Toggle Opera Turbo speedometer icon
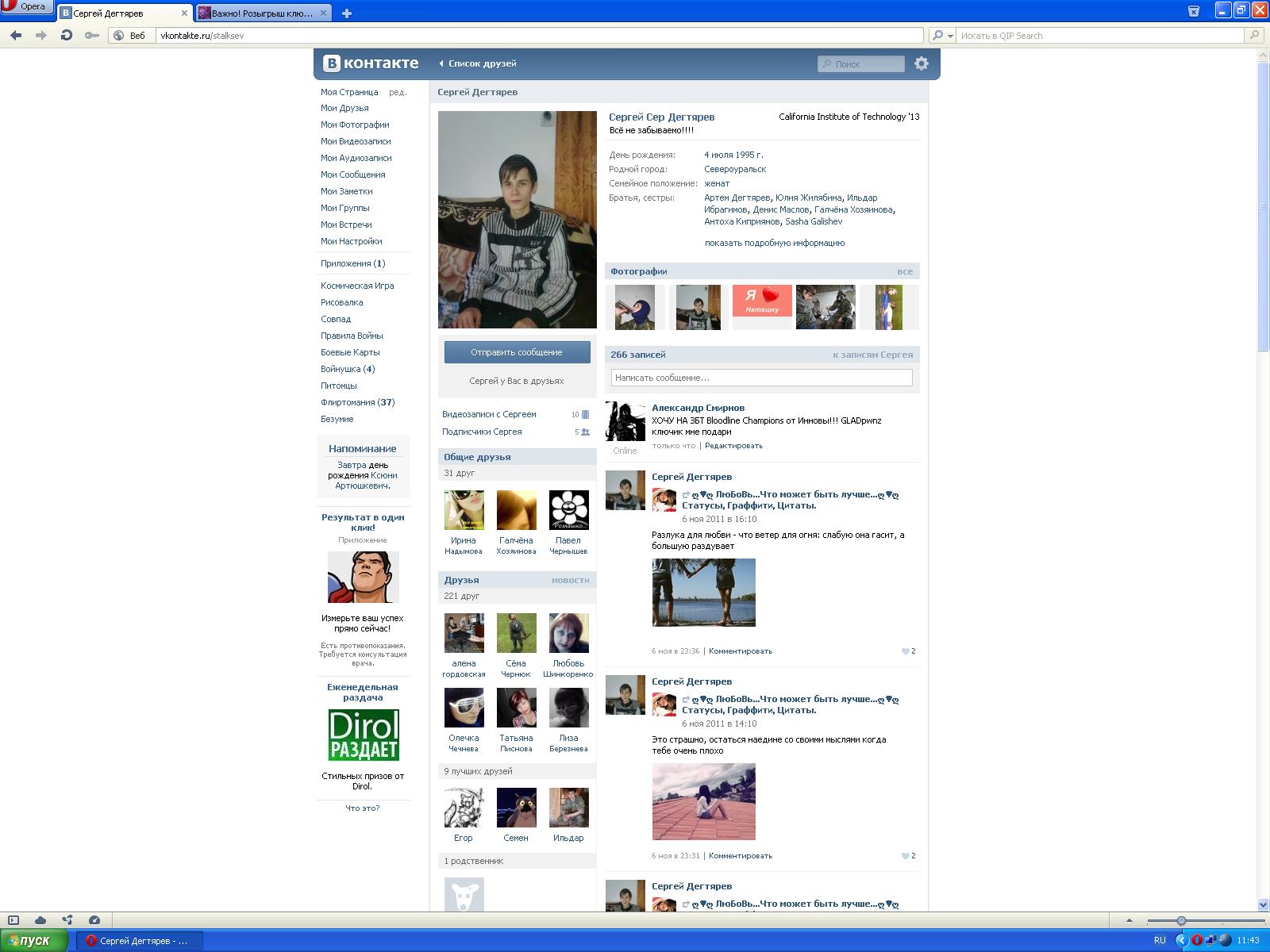This screenshot has height=952, width=1270. point(94,920)
